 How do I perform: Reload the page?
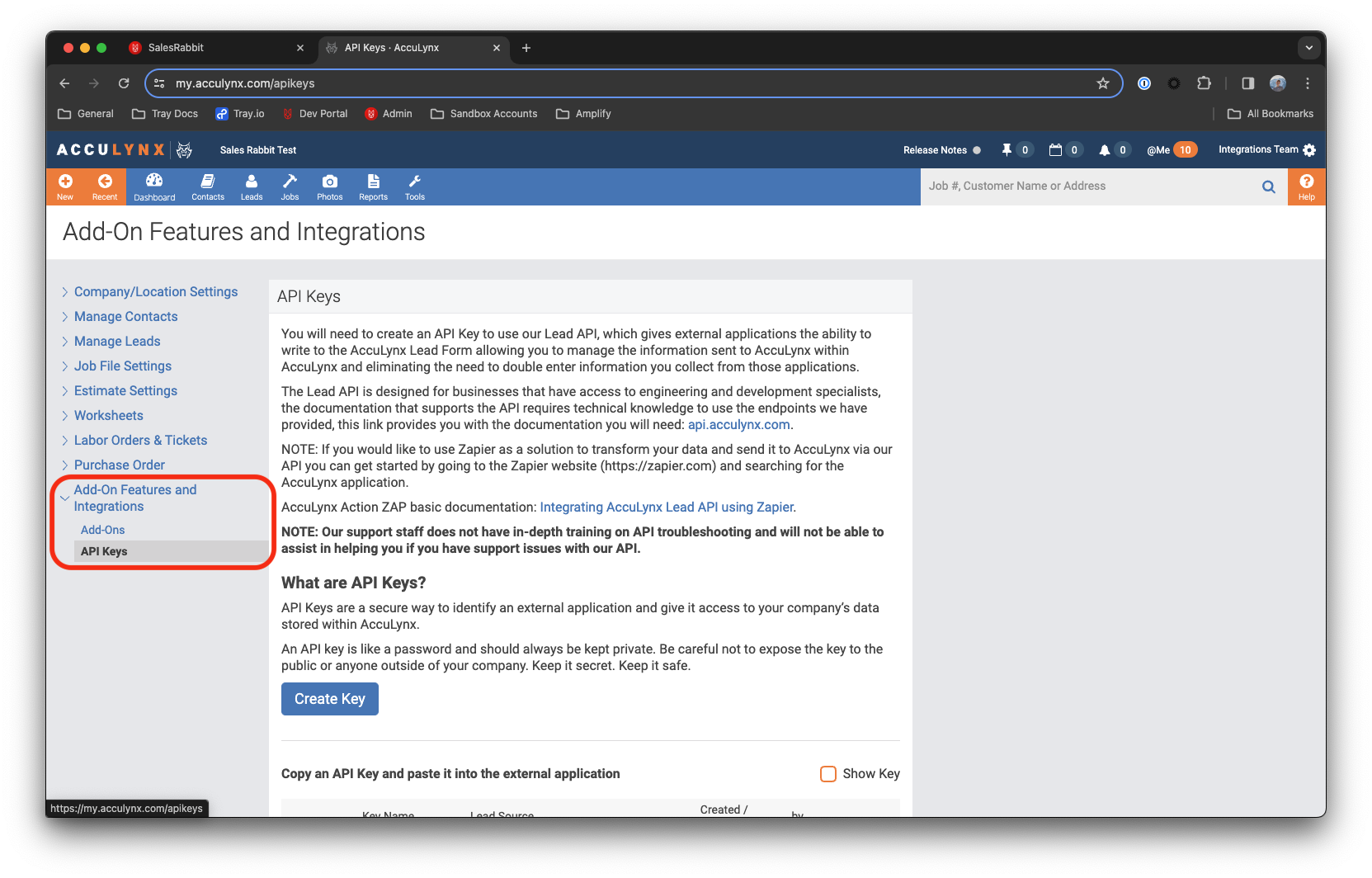(124, 83)
